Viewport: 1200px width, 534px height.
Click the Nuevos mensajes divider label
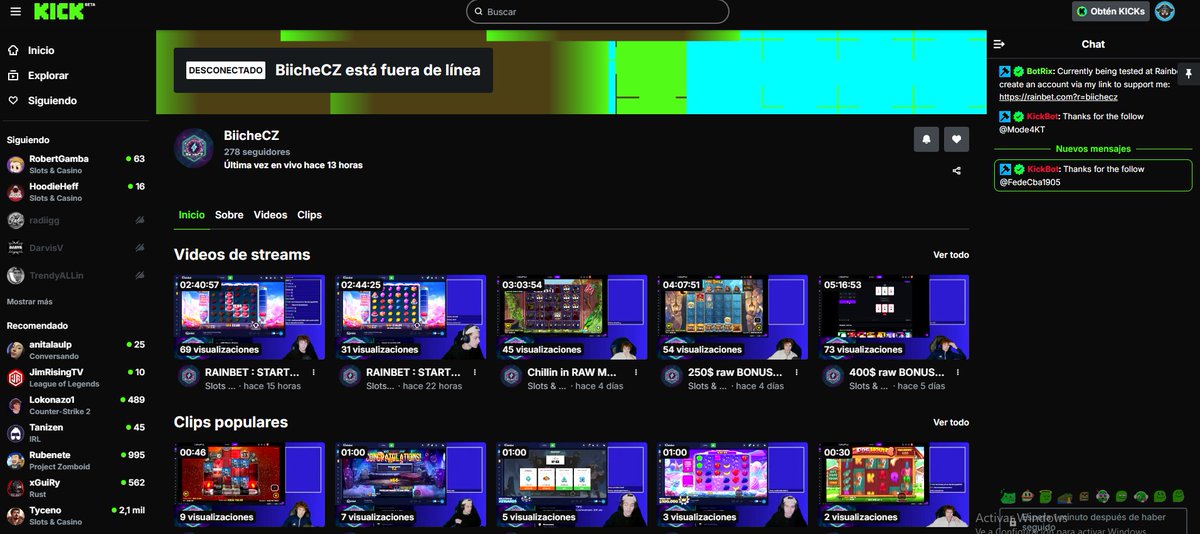click(1092, 148)
